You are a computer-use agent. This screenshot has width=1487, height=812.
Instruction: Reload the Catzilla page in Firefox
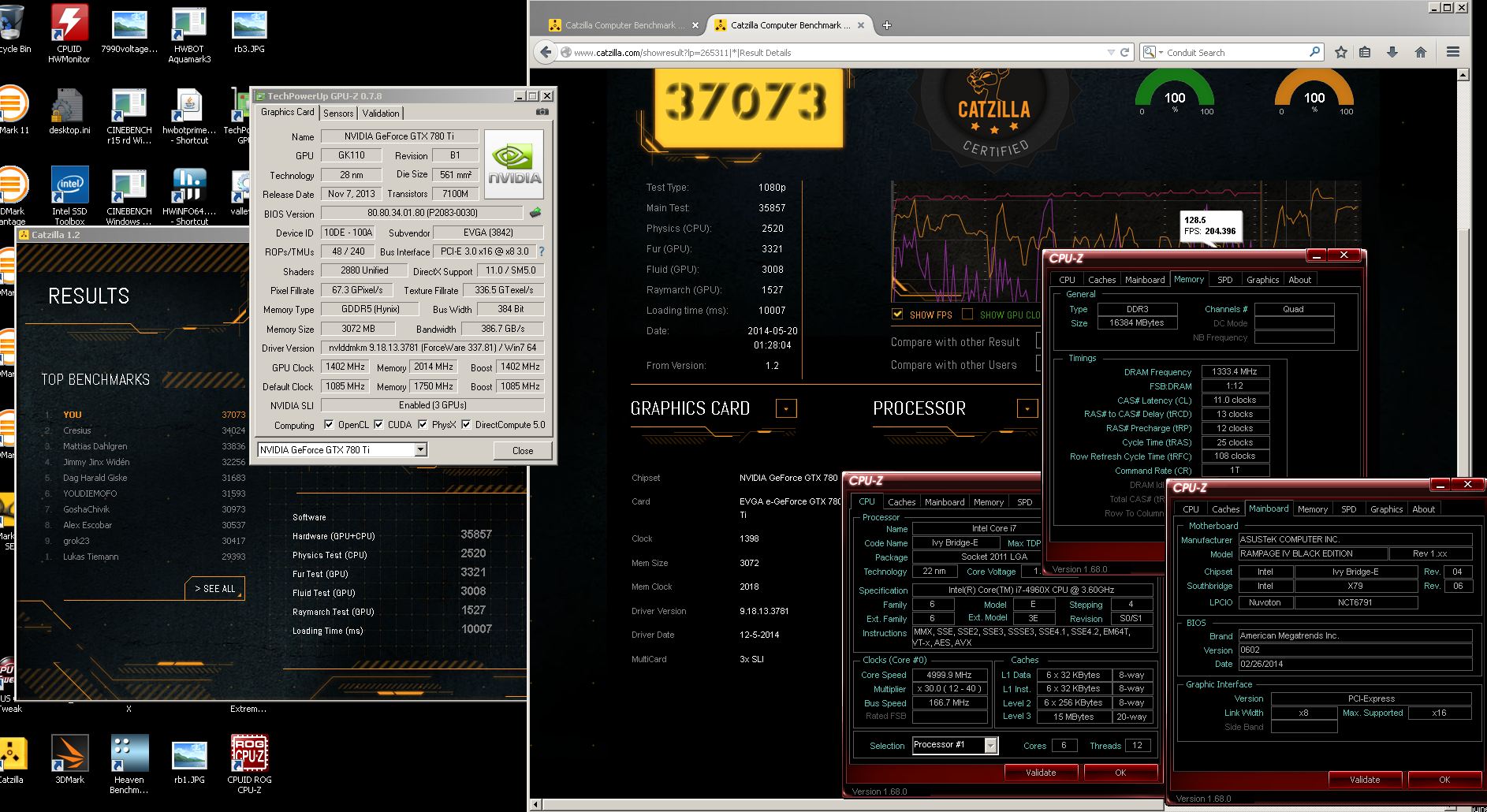click(1125, 52)
